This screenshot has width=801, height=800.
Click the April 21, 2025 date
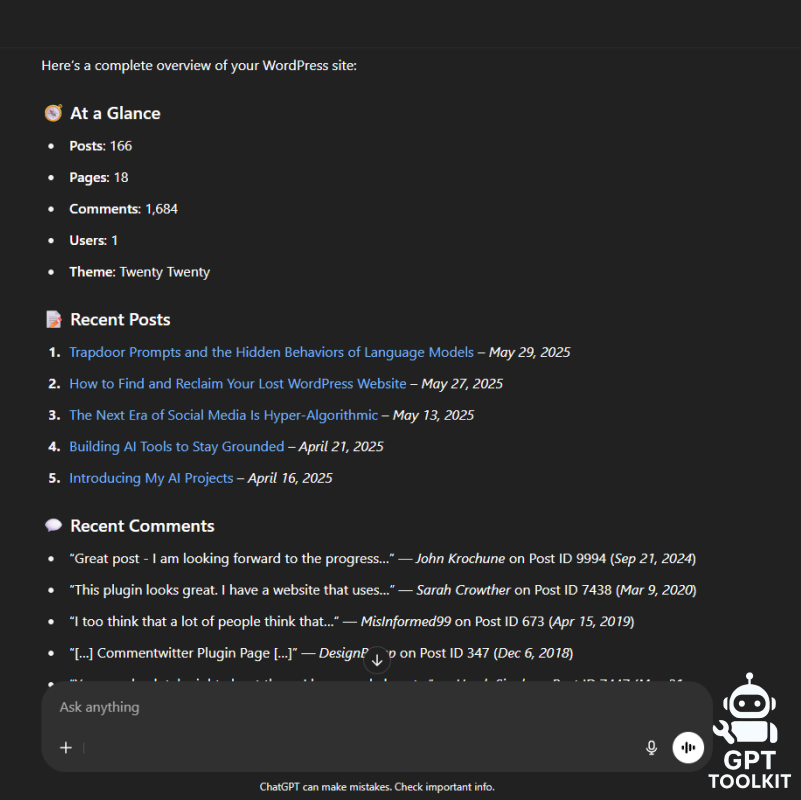point(341,447)
